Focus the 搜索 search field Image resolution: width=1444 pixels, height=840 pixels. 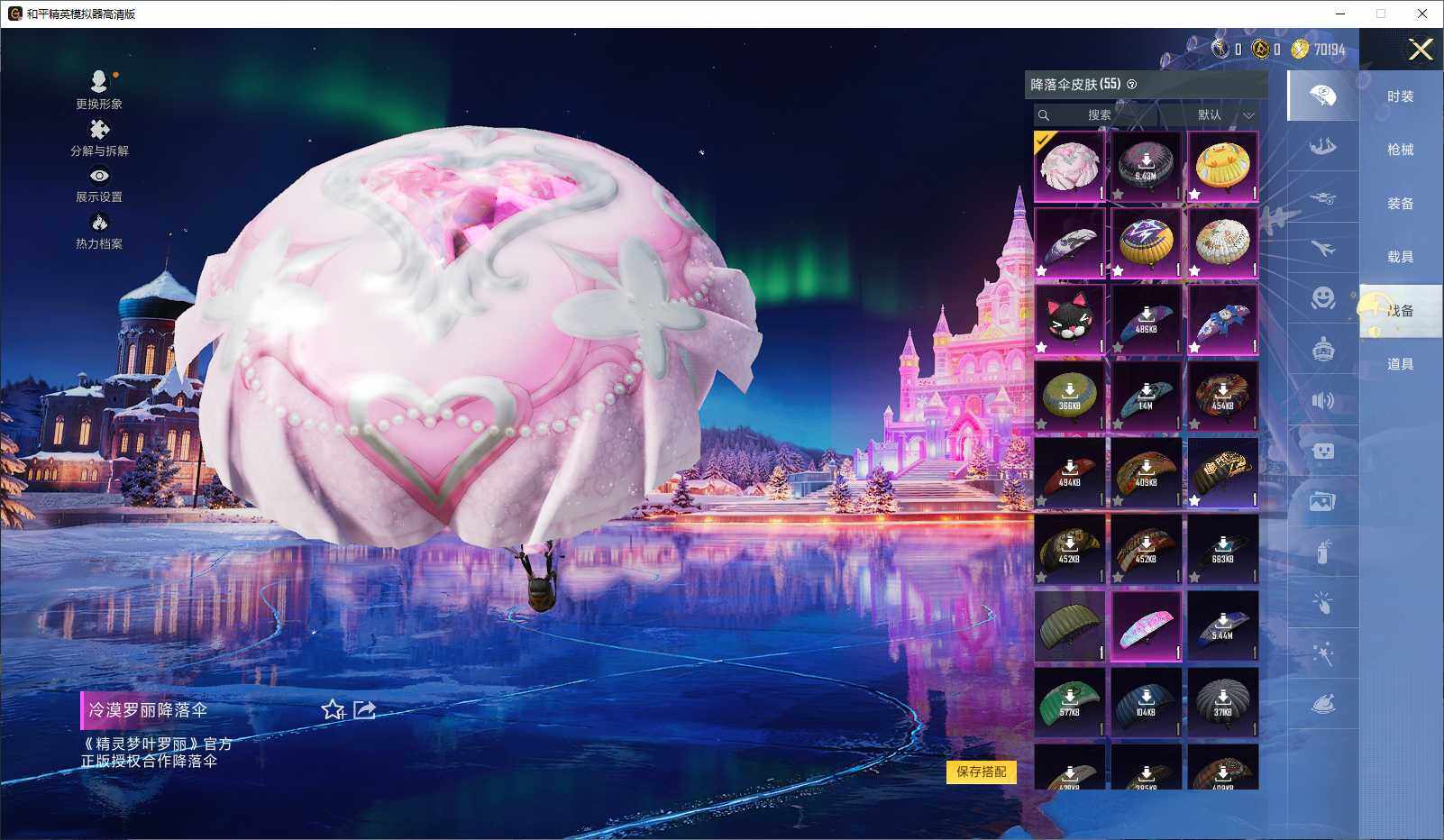point(1095,115)
